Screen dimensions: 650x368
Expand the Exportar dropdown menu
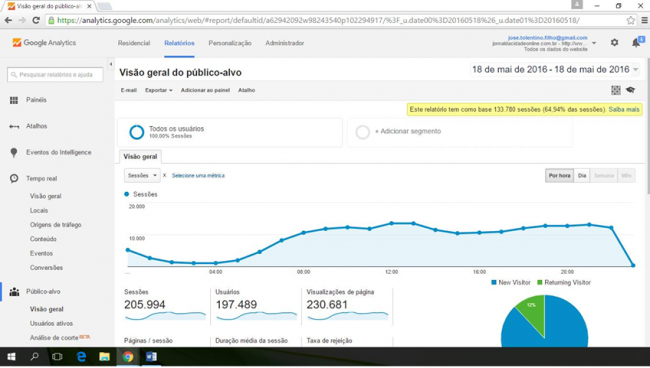click(x=158, y=90)
